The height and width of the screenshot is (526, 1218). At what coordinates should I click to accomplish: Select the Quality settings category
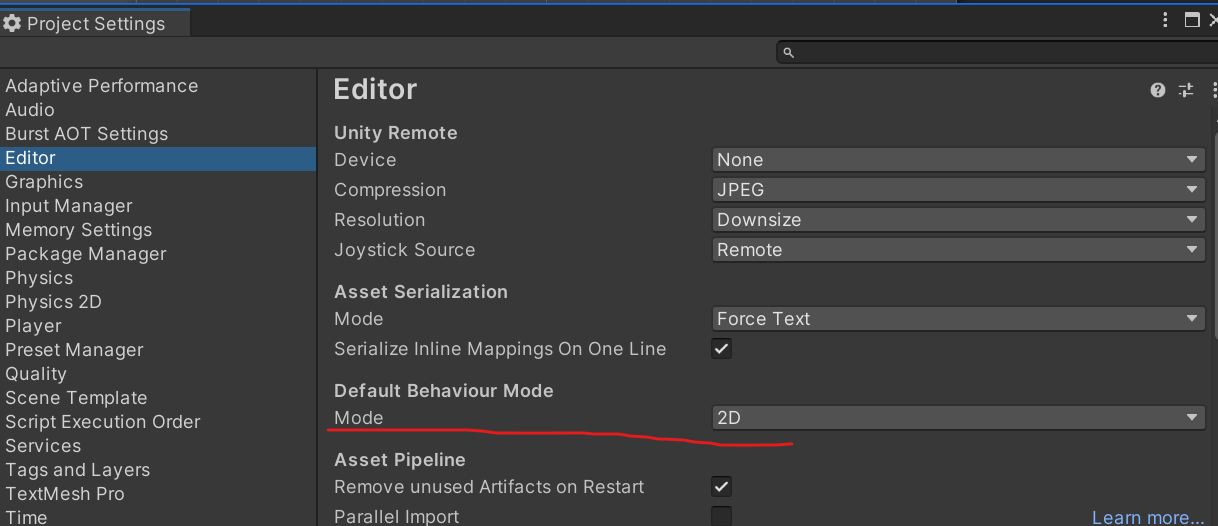[x=158, y=374]
